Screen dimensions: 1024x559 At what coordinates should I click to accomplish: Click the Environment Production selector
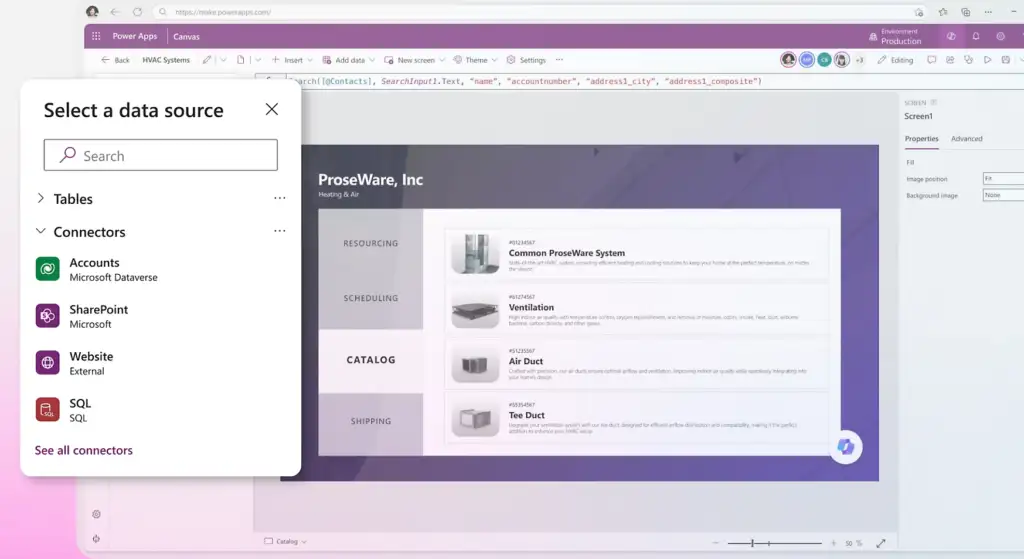895,37
